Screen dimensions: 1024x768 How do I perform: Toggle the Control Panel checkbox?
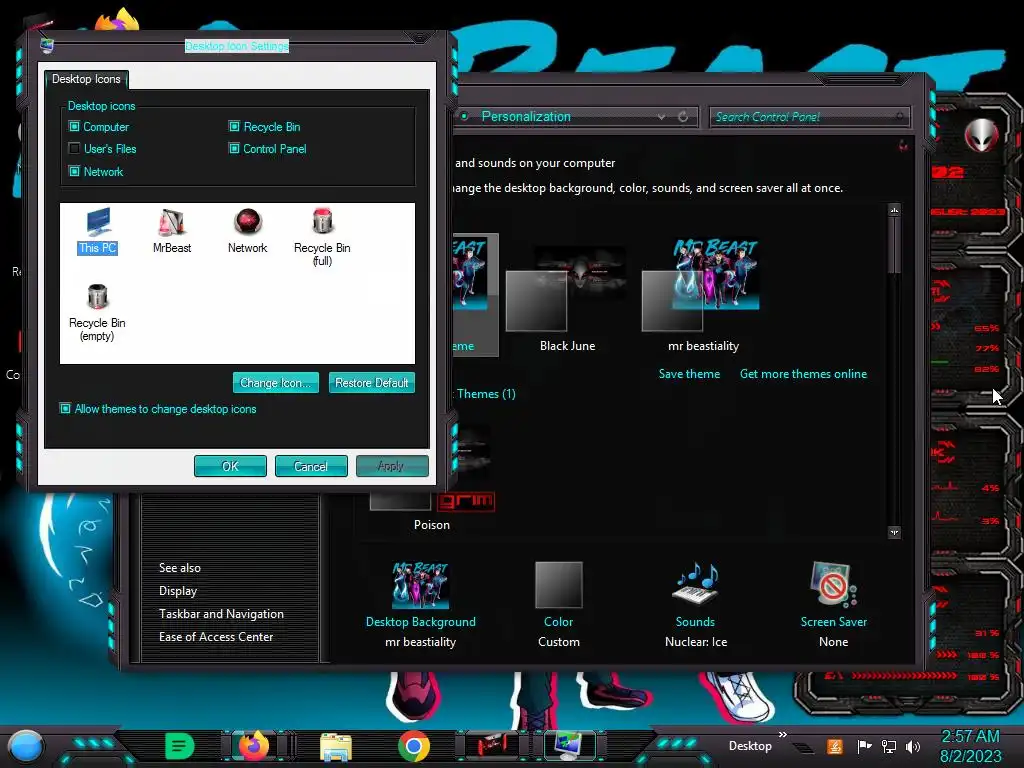(234, 148)
